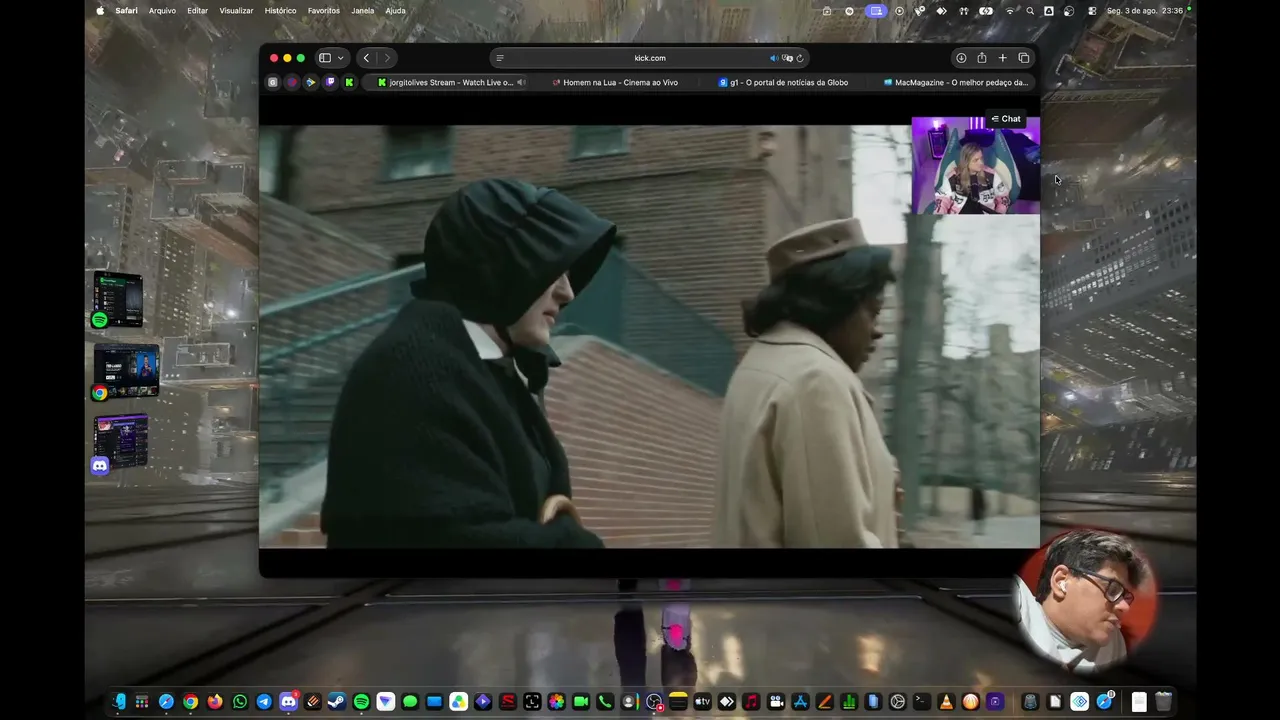This screenshot has height=720, width=1280.
Task: Open the Safari Share button
Action: [x=982, y=58]
